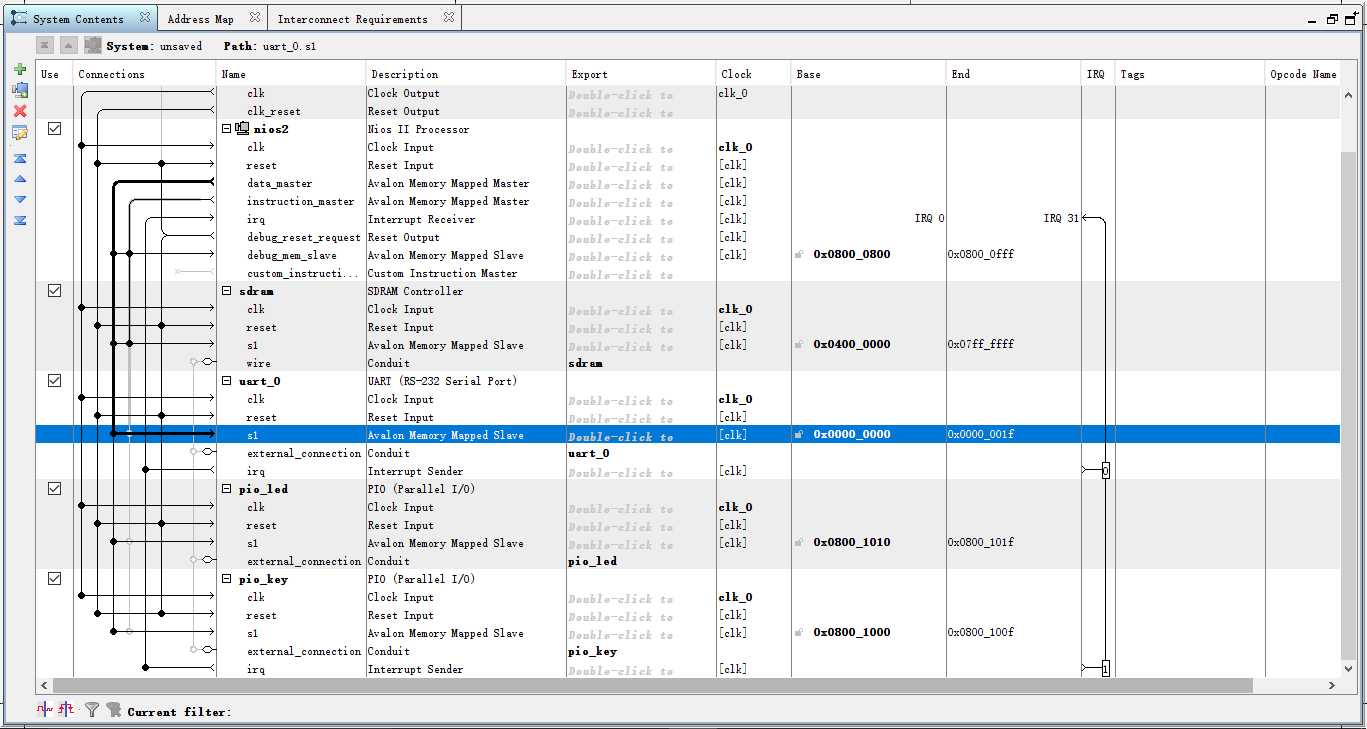The height and width of the screenshot is (729, 1367).
Task: Toggle lock icon for pio_led base 0x0800_1010
Action: coord(800,543)
